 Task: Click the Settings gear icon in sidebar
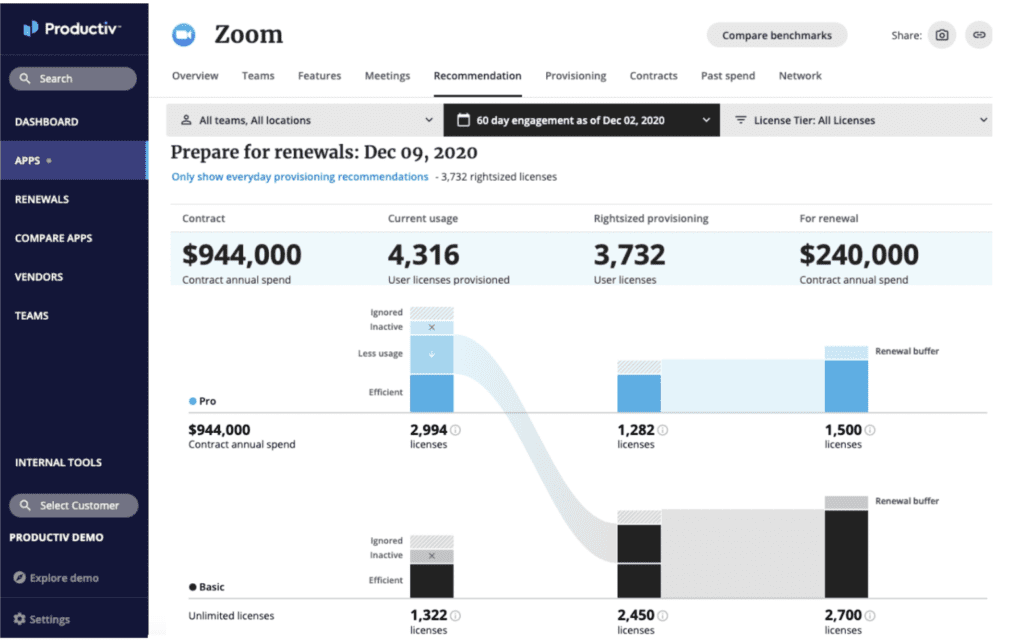click(20, 619)
